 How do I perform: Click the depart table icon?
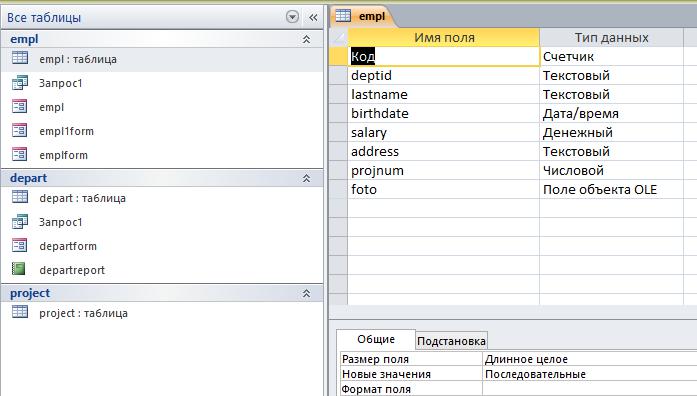pos(20,197)
